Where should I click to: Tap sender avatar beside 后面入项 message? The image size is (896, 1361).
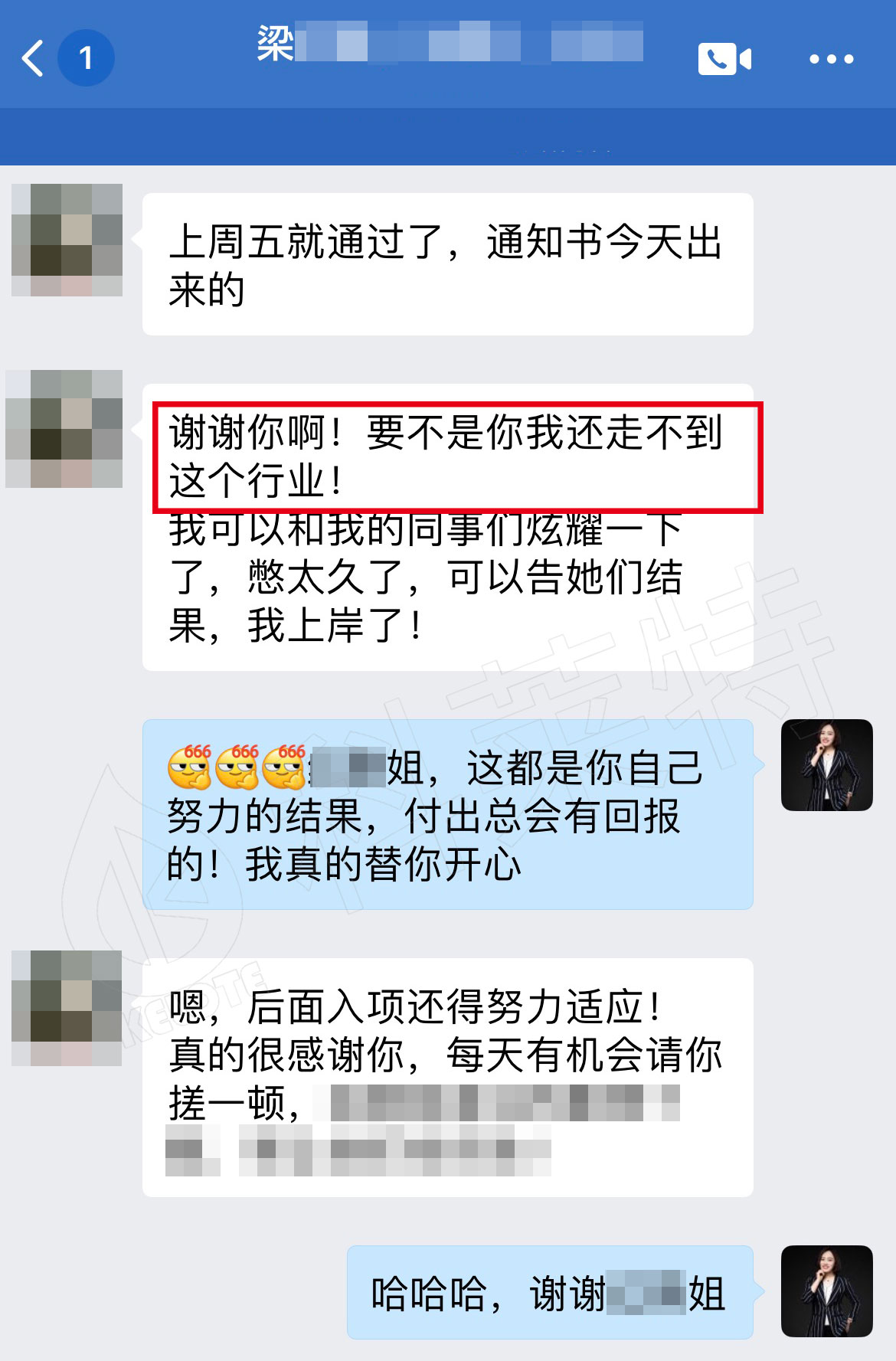coord(67,1008)
